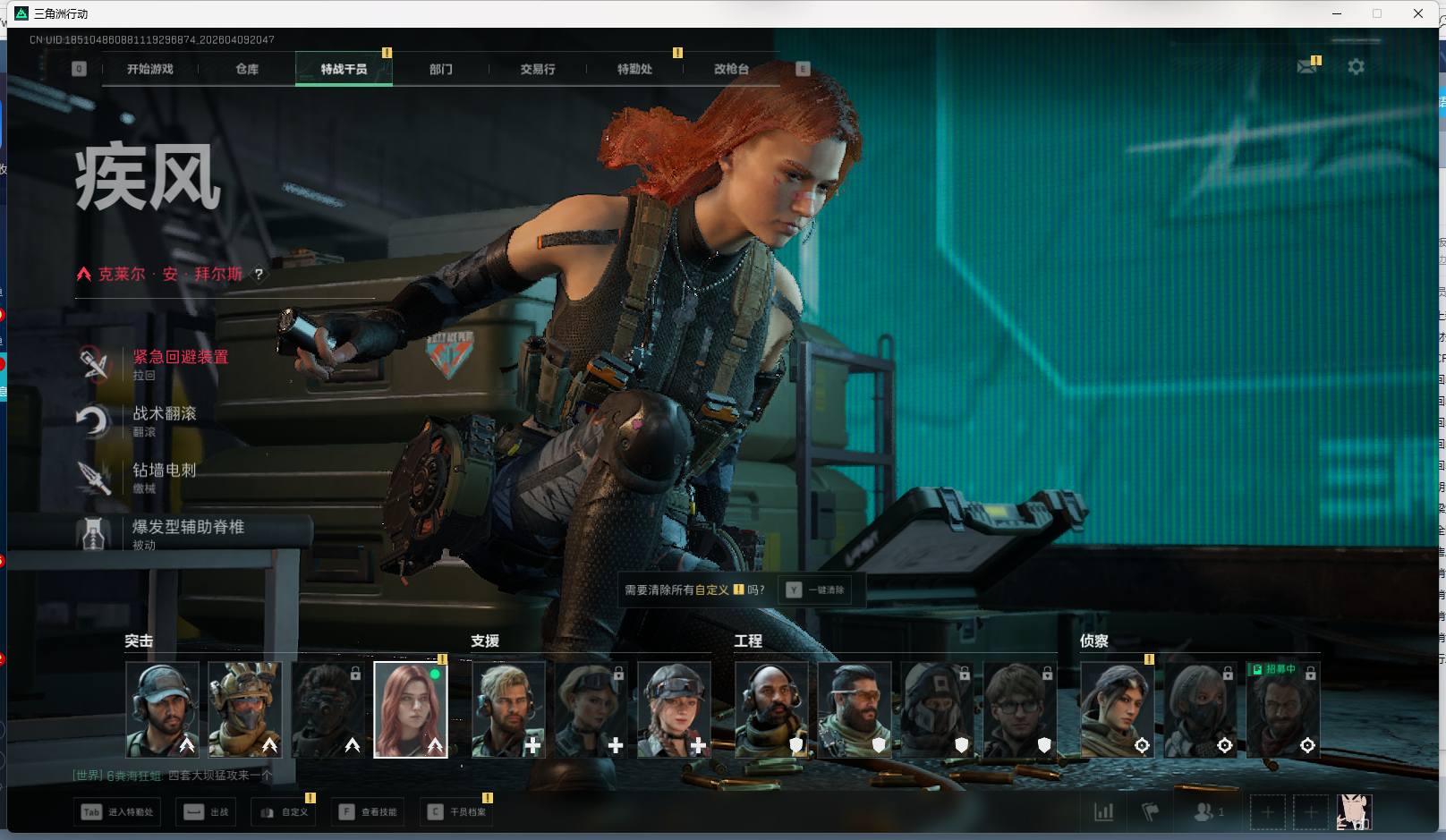
Task: Select first 工程 operator, bald with headset
Action: (771, 710)
